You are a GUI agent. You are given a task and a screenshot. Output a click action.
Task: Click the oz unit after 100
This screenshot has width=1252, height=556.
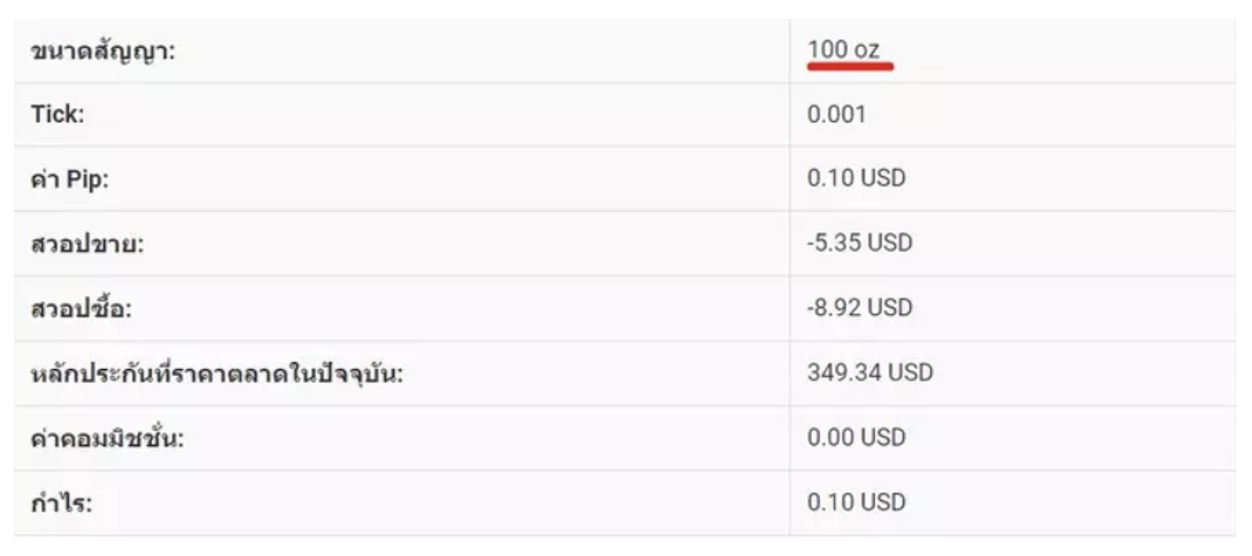click(867, 49)
